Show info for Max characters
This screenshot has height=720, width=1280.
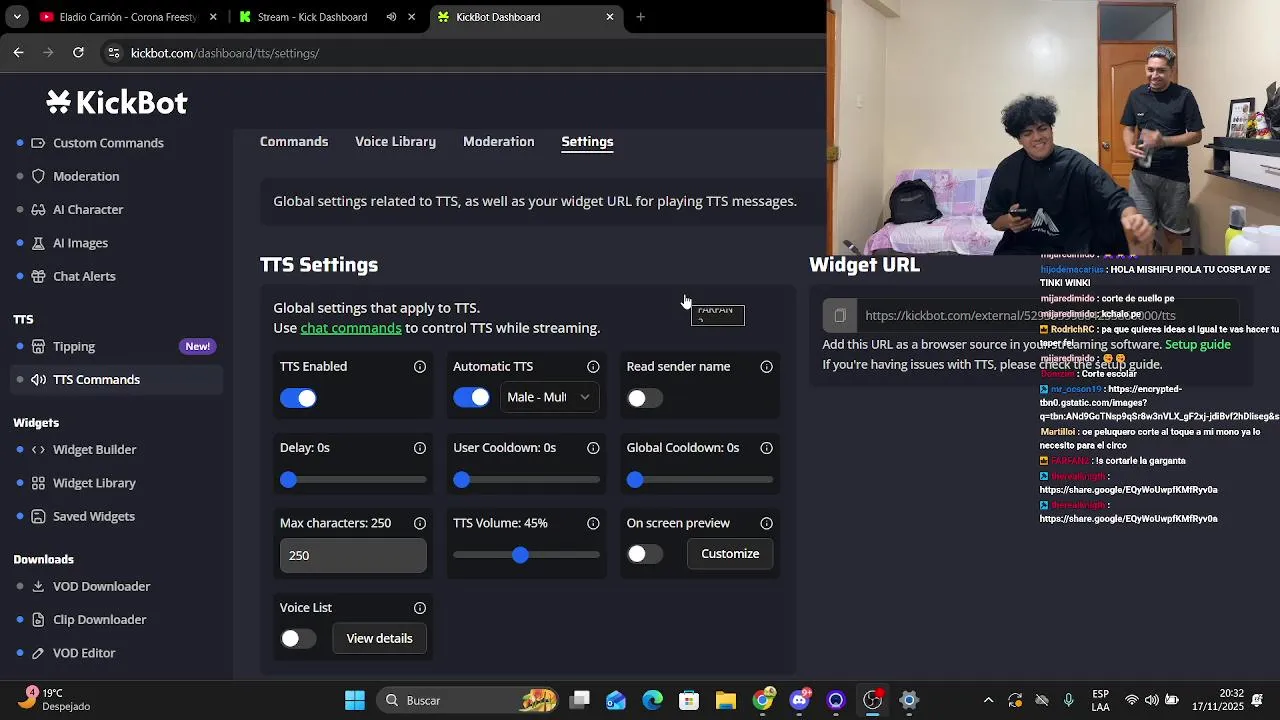(x=420, y=523)
